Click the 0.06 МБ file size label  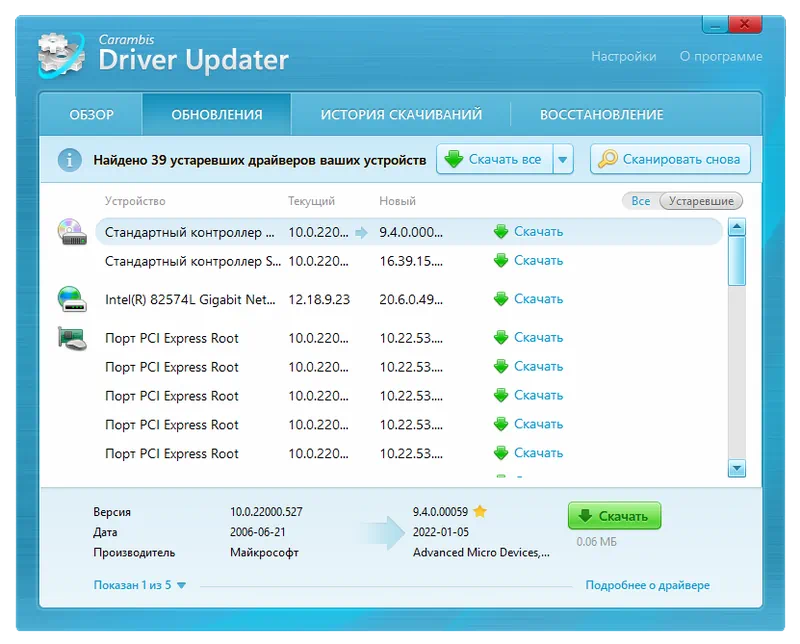596,542
